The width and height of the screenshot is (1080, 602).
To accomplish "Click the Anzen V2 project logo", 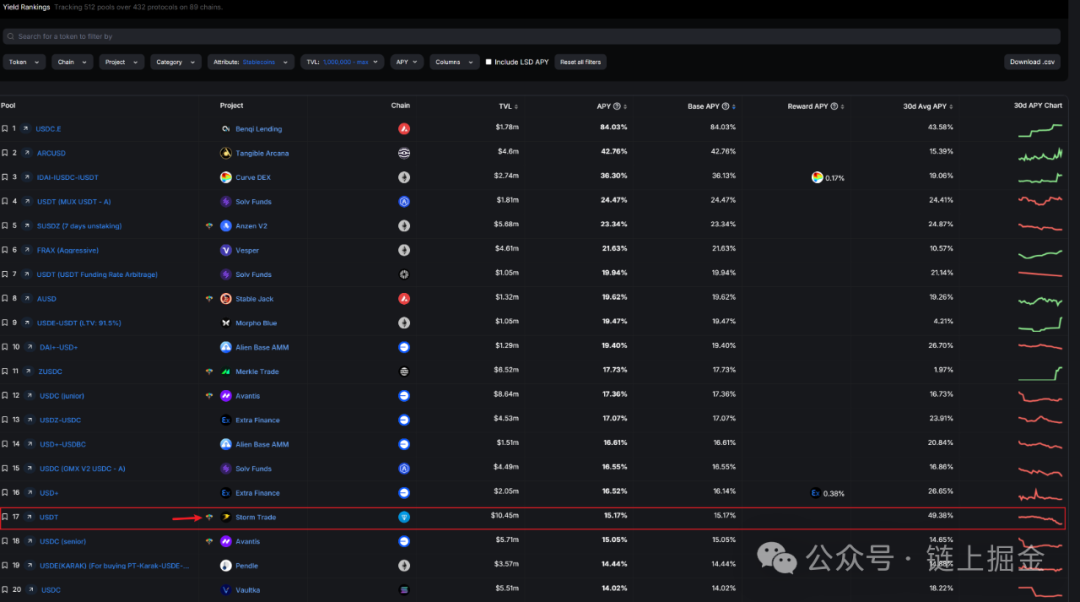I will 225,226.
